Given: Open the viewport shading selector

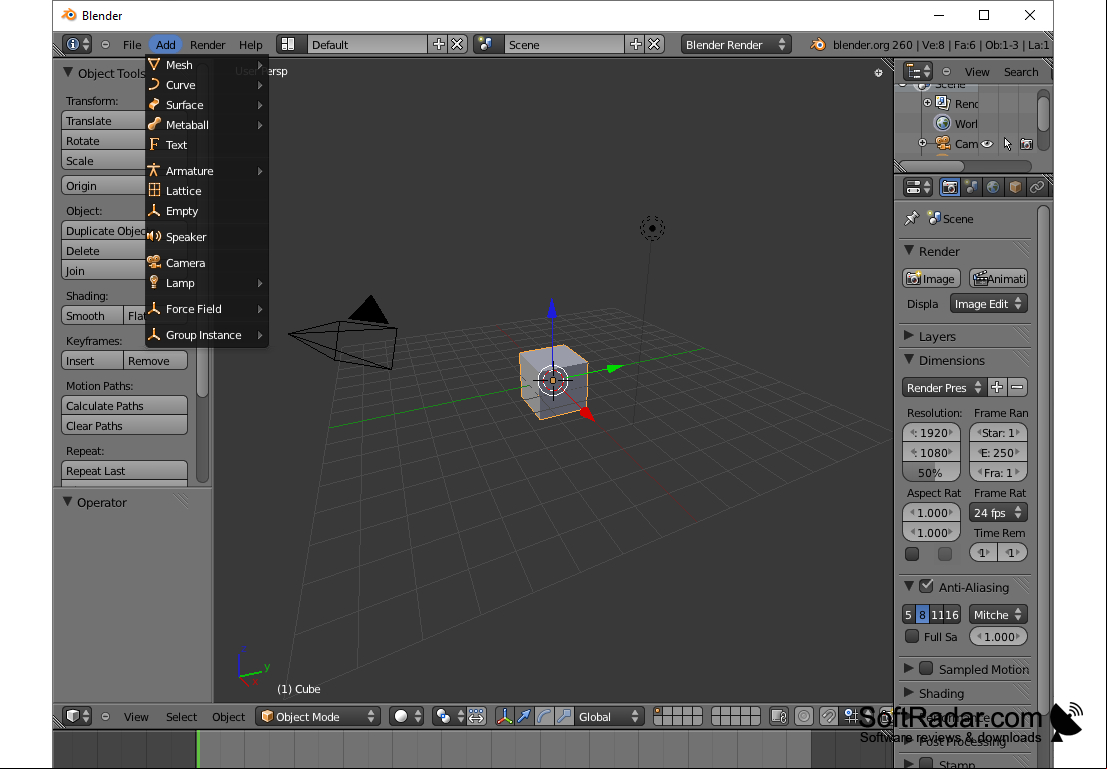Looking at the screenshot, I should tap(406, 717).
